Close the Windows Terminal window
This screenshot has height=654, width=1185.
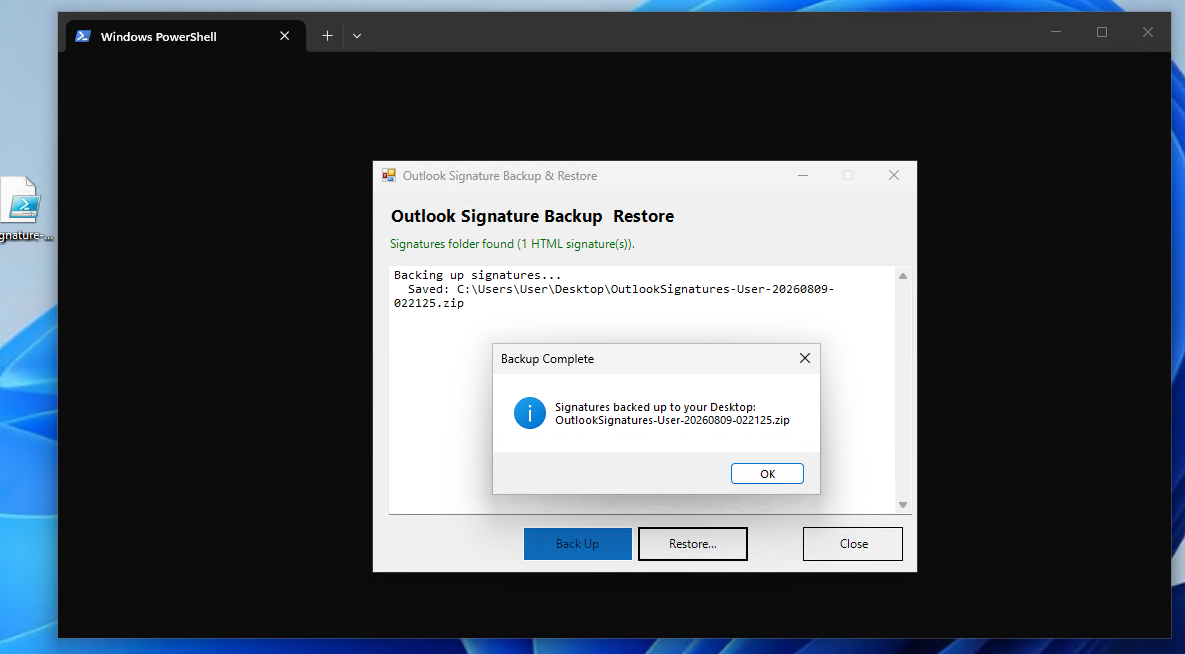pyautogui.click(x=1148, y=32)
